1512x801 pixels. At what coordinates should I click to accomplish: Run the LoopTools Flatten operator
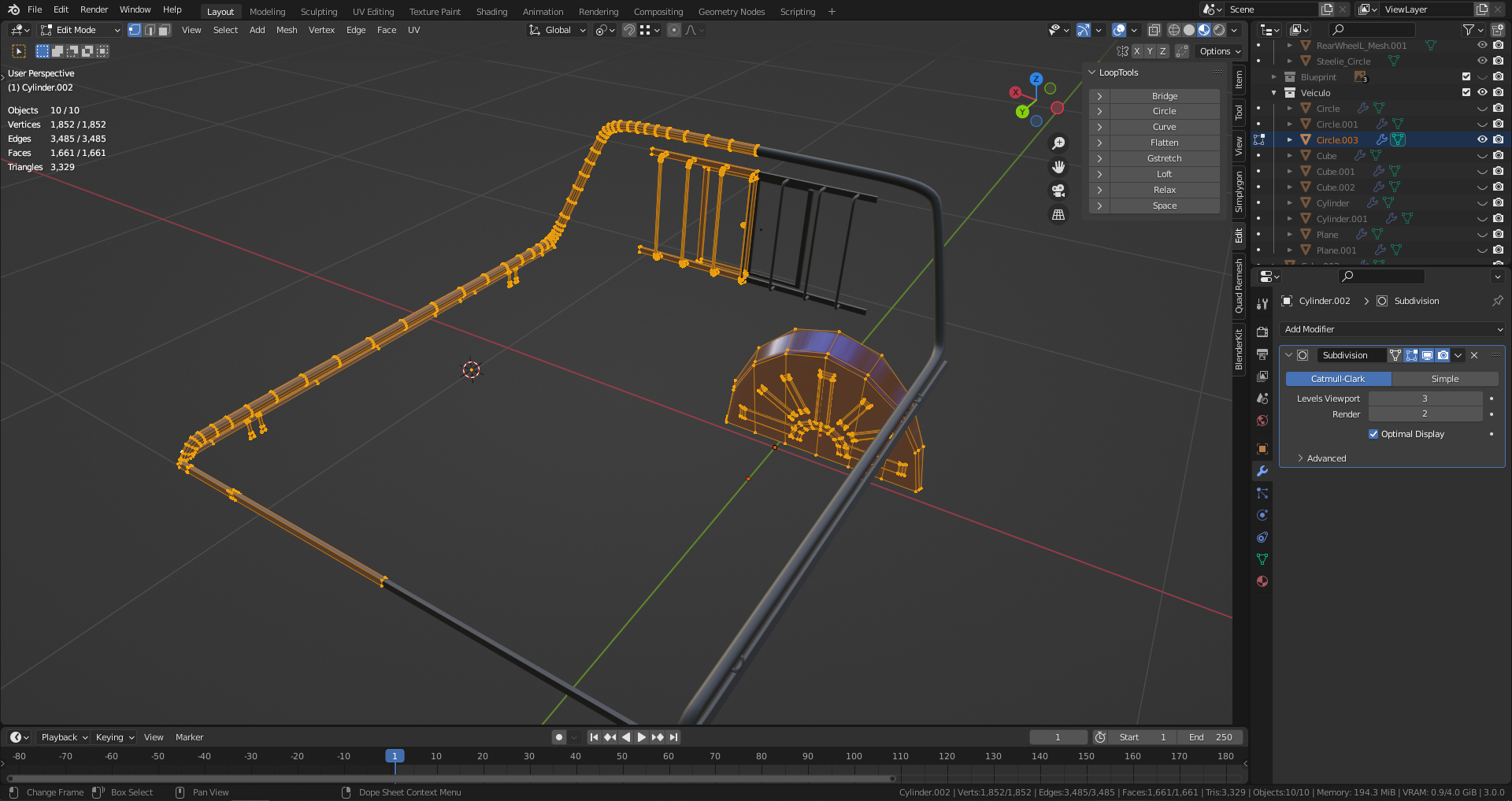[1164, 143]
